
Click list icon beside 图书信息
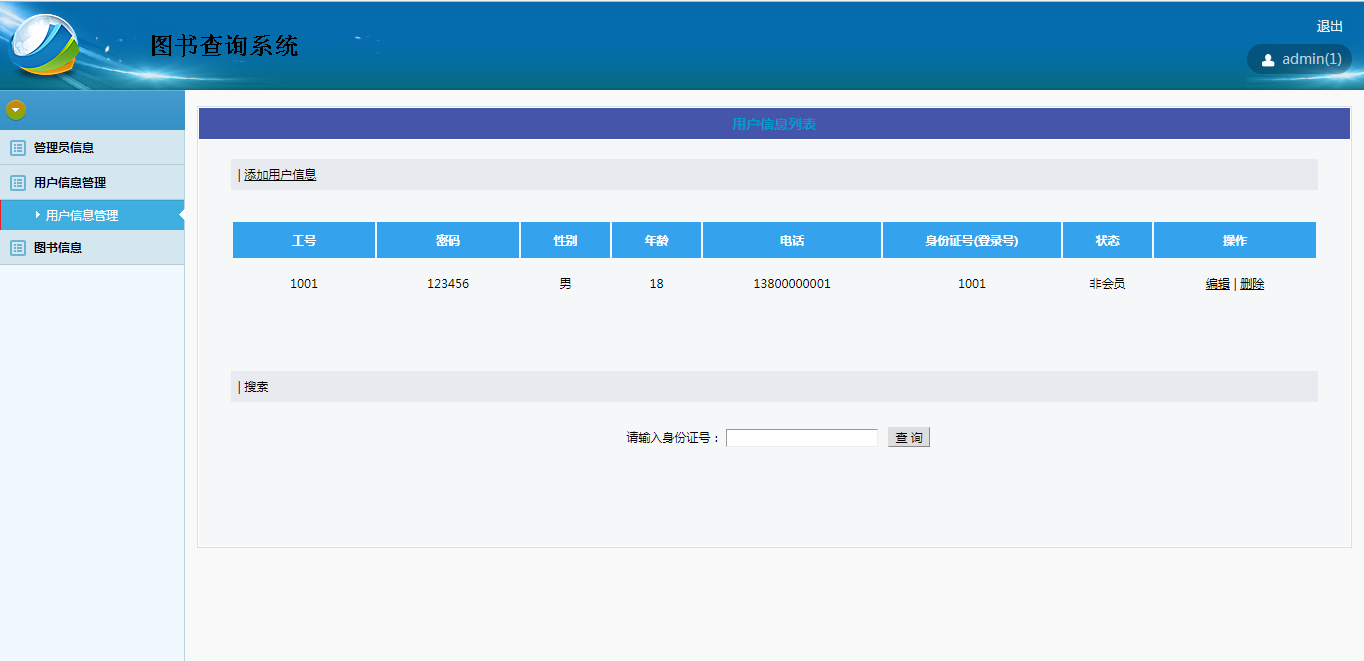tap(18, 248)
